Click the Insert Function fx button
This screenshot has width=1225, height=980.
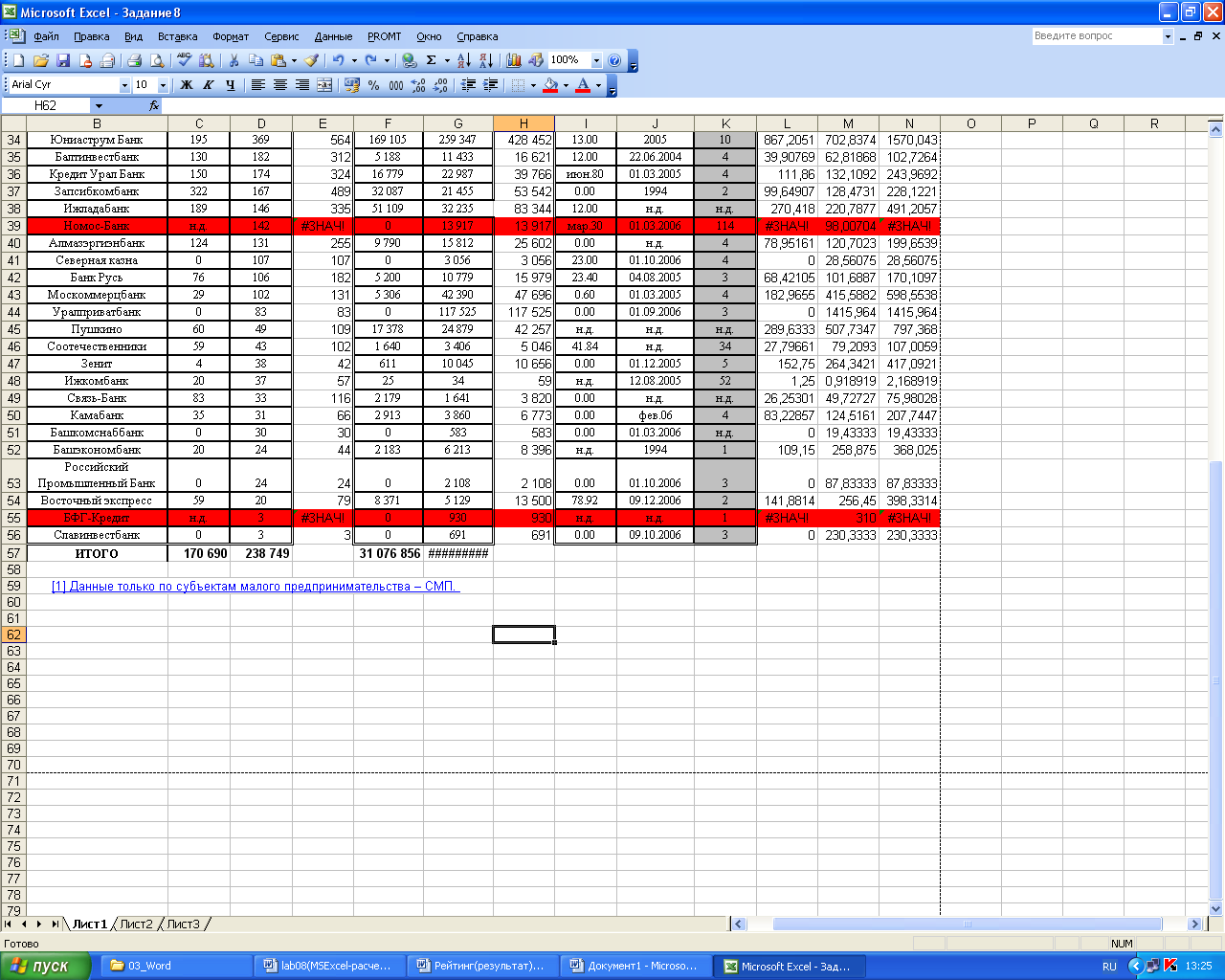pyautogui.click(x=154, y=105)
